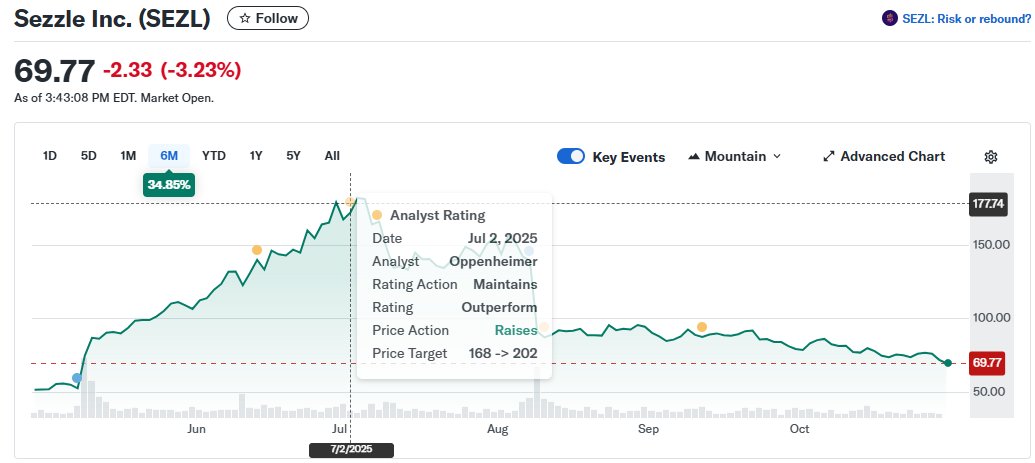This screenshot has width=1035, height=463.
Task: Toggle the Key Events switch off
Action: point(570,157)
